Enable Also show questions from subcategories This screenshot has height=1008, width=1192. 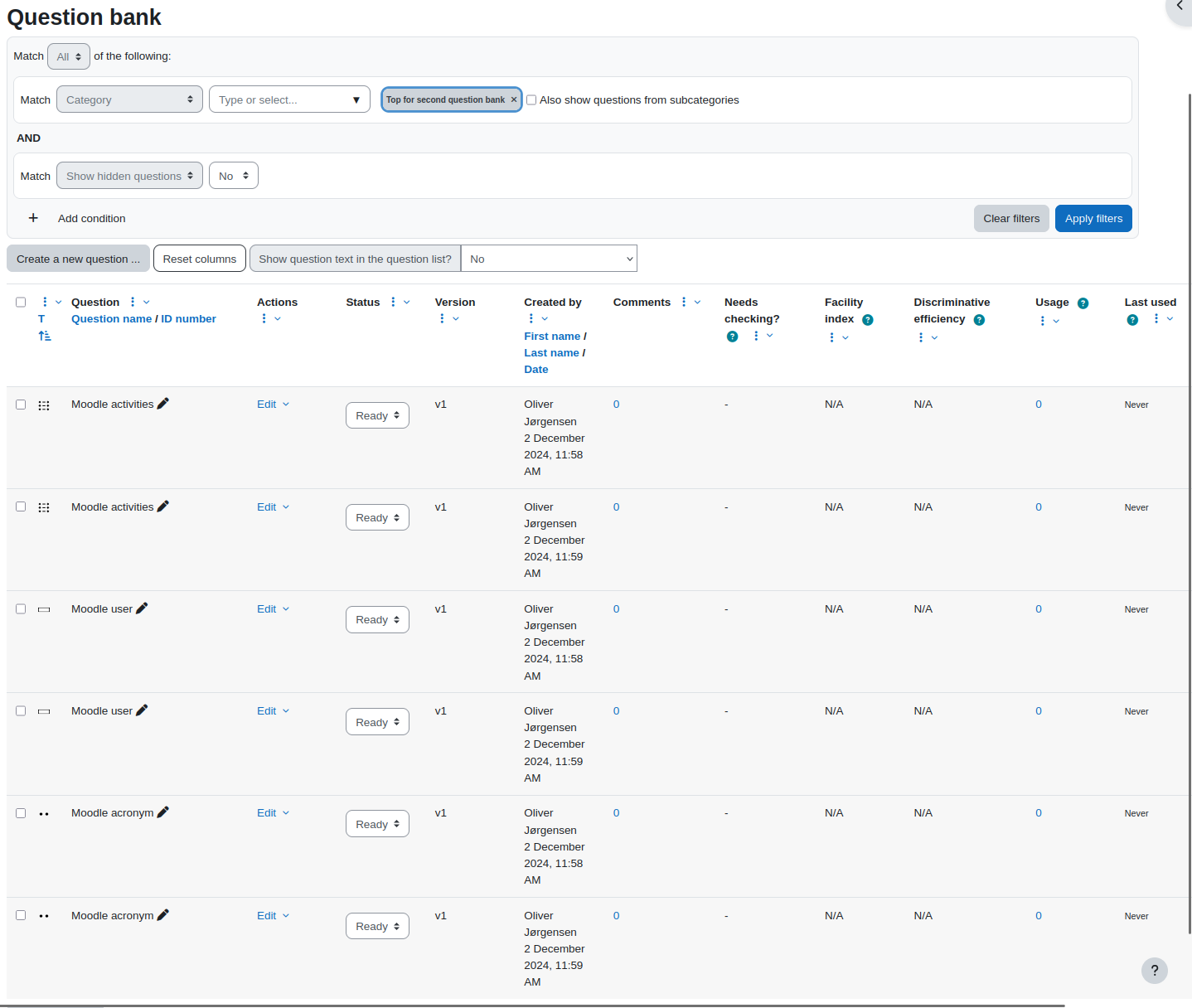[531, 99]
